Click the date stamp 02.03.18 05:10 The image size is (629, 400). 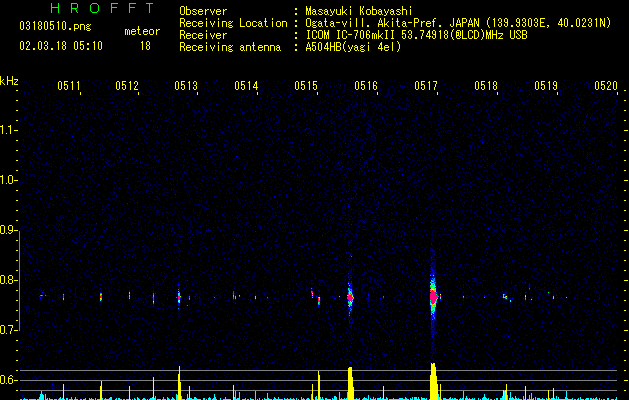coord(61,46)
